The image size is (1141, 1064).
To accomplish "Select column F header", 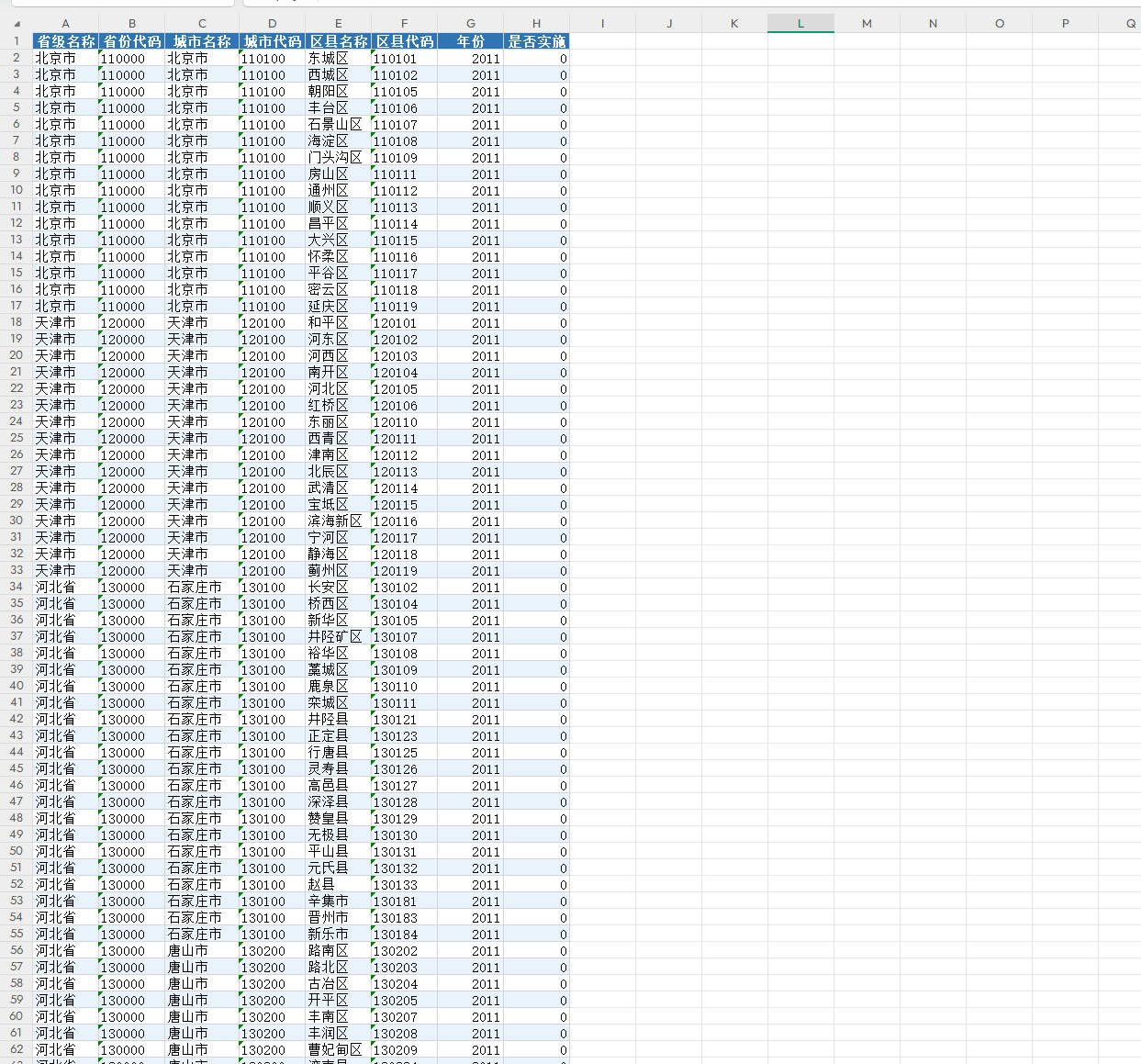I will 405,24.
